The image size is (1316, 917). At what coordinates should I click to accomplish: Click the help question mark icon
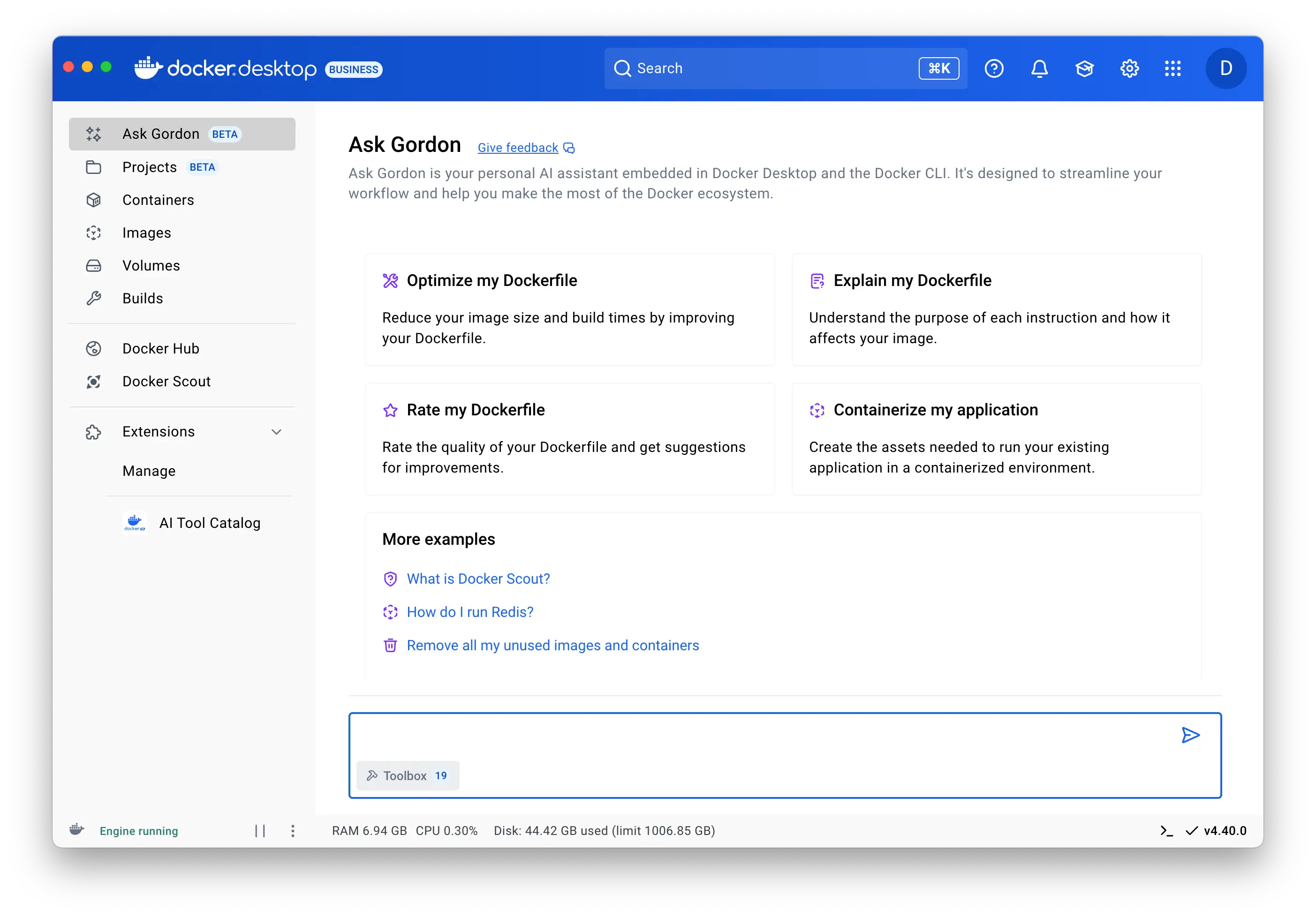click(994, 69)
